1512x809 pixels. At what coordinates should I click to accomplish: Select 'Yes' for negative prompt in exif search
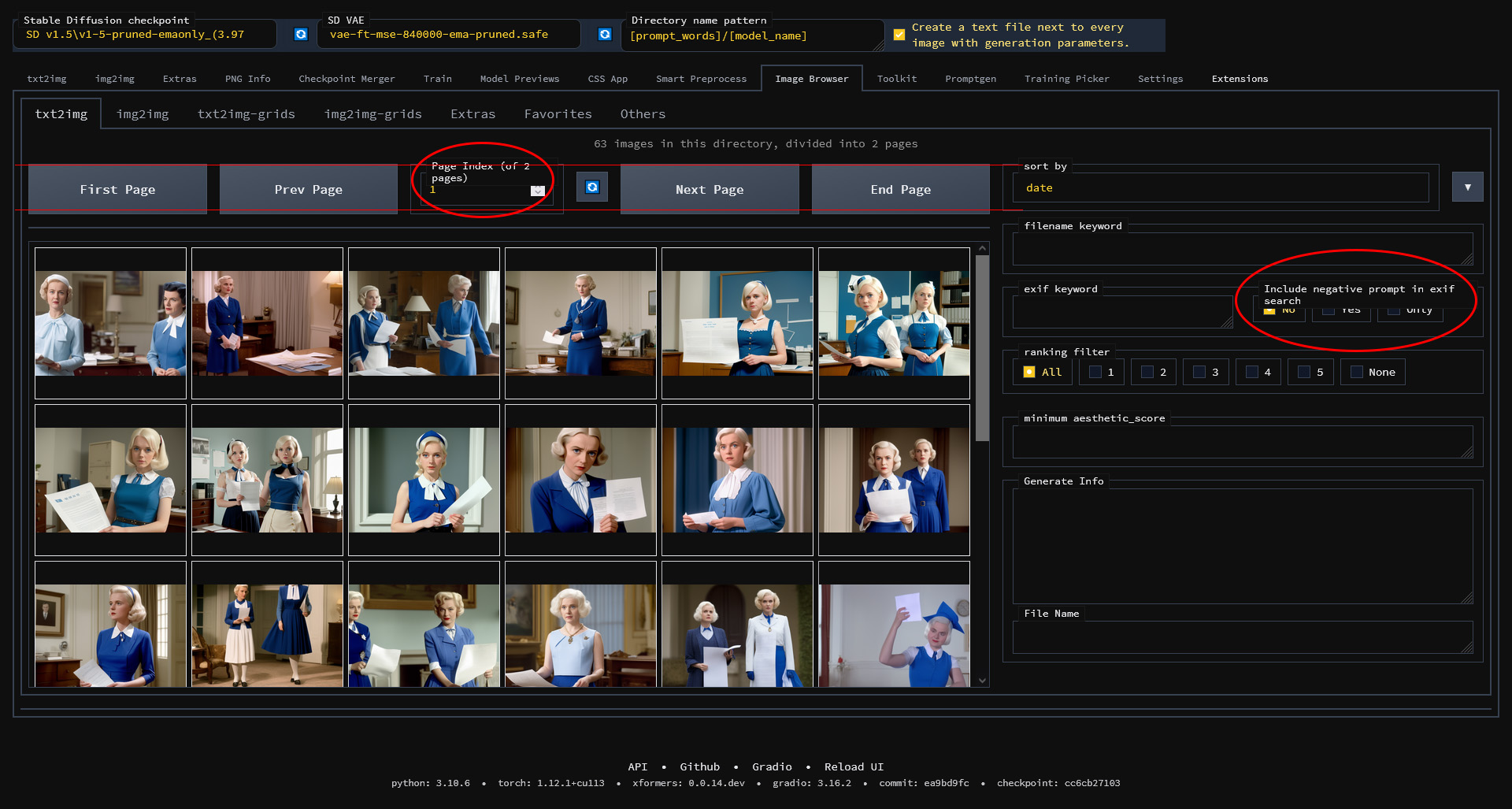click(x=1329, y=310)
